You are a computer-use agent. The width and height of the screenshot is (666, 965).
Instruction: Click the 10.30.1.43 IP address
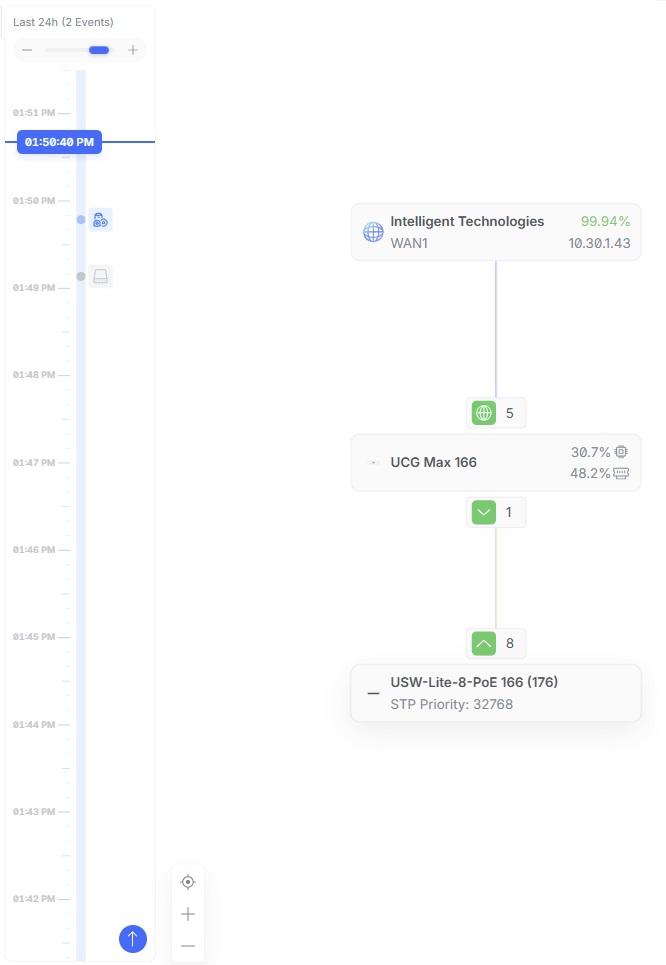pos(600,243)
